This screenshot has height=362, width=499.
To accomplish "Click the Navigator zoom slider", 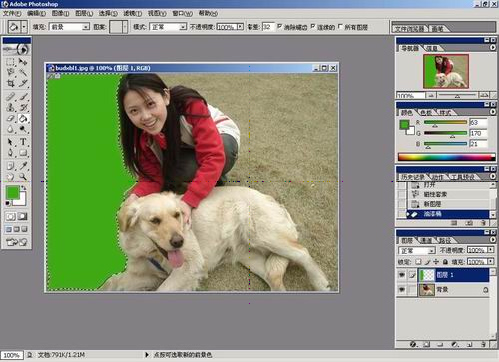I will point(457,95).
